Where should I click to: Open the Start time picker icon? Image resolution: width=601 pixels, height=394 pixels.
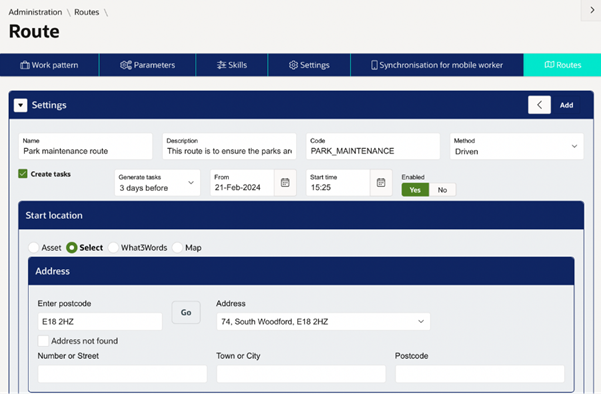click(381, 183)
